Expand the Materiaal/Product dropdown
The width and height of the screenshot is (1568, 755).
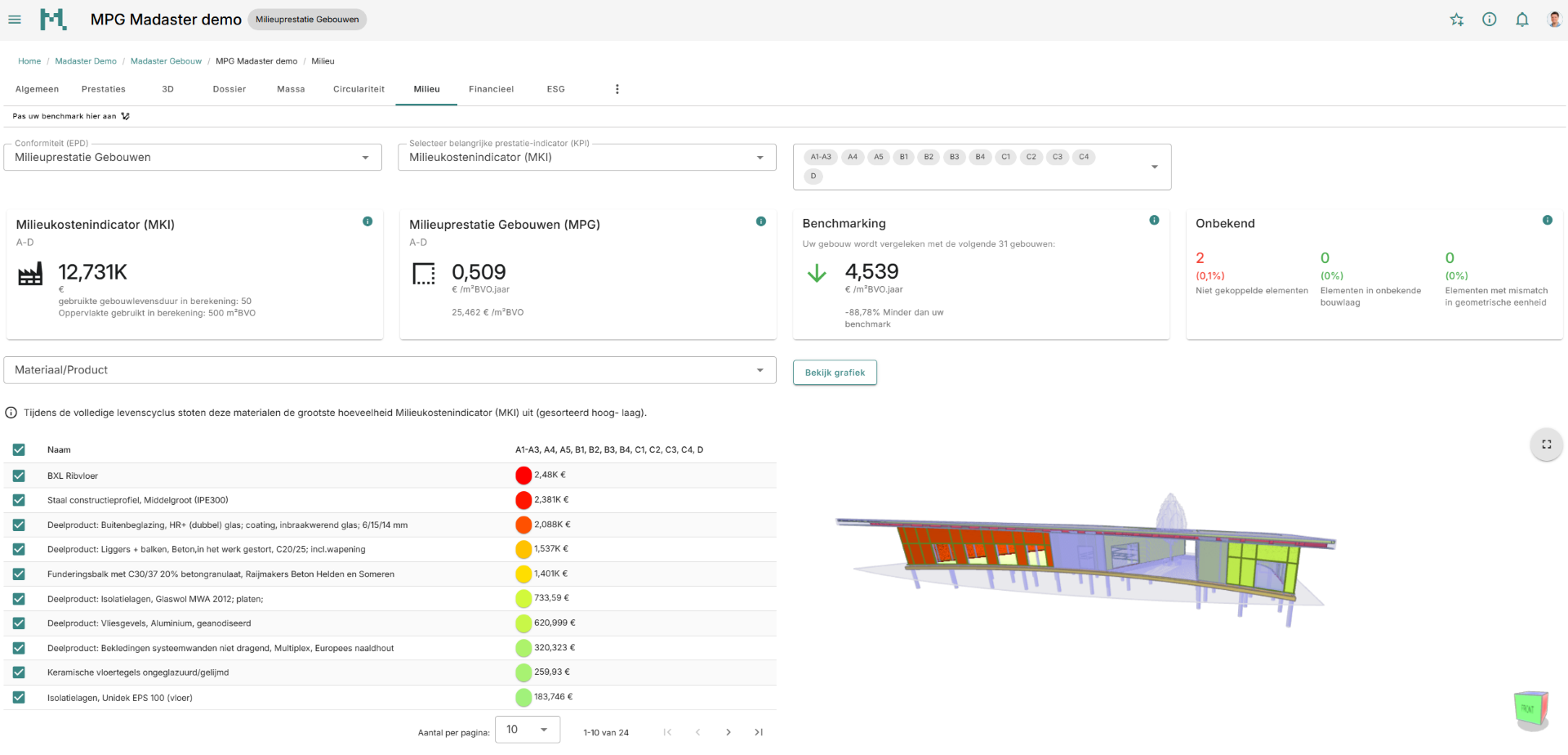(390, 370)
